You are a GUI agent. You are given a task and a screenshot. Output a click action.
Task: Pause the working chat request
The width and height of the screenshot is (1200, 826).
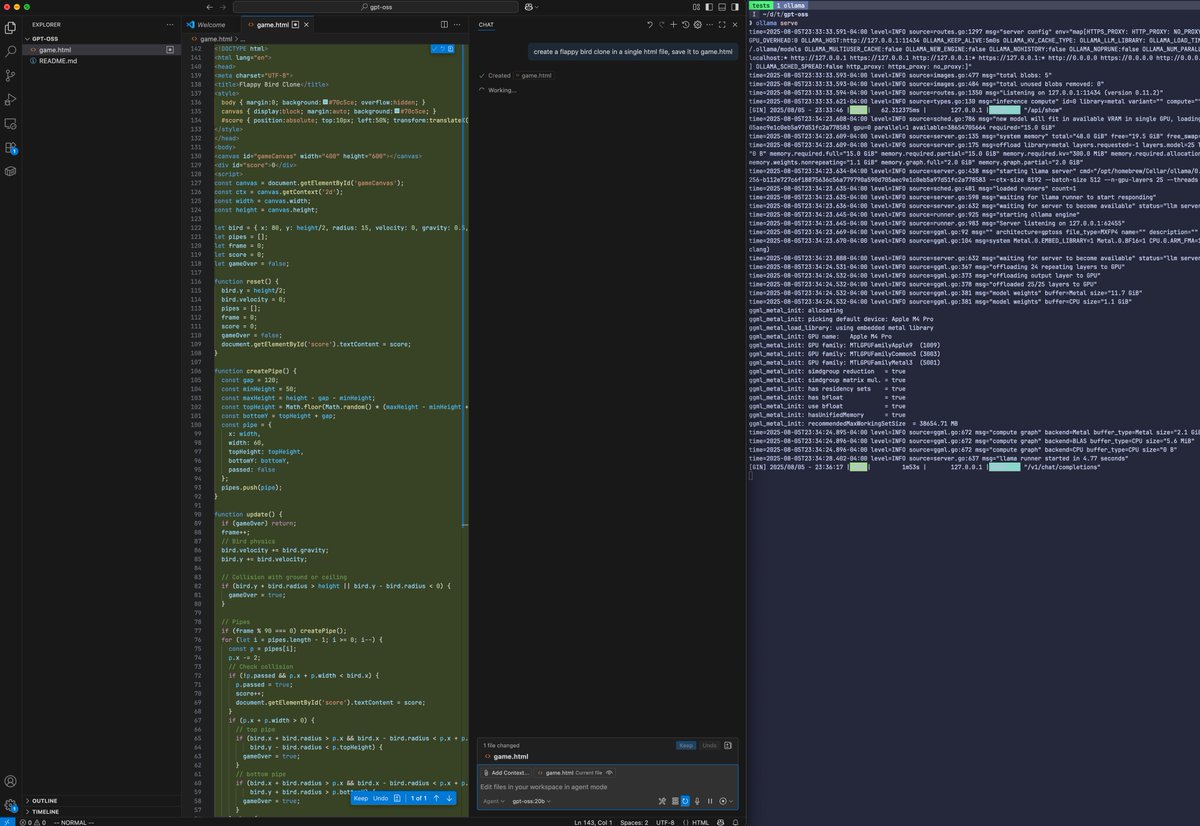click(x=710, y=801)
